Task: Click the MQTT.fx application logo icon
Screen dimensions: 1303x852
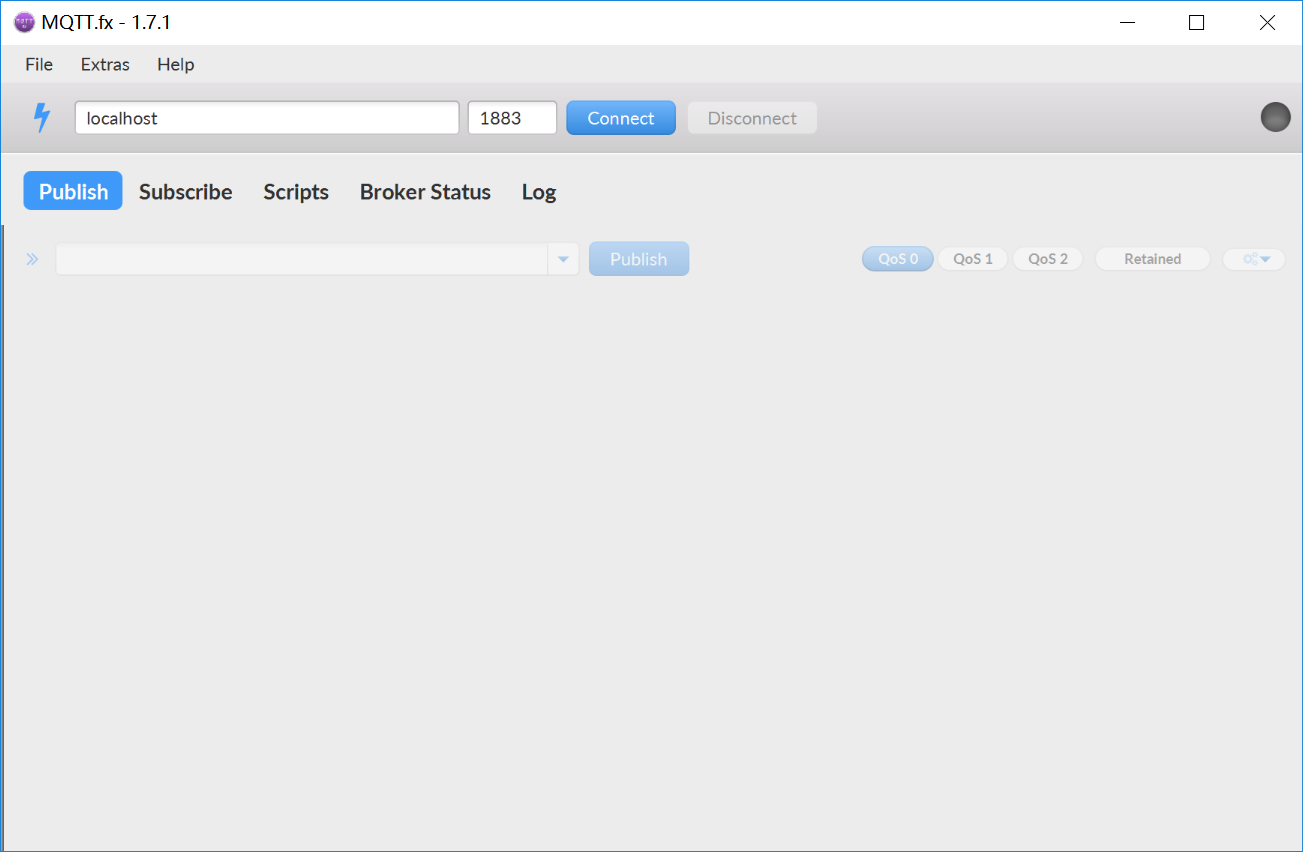Action: (x=23, y=22)
